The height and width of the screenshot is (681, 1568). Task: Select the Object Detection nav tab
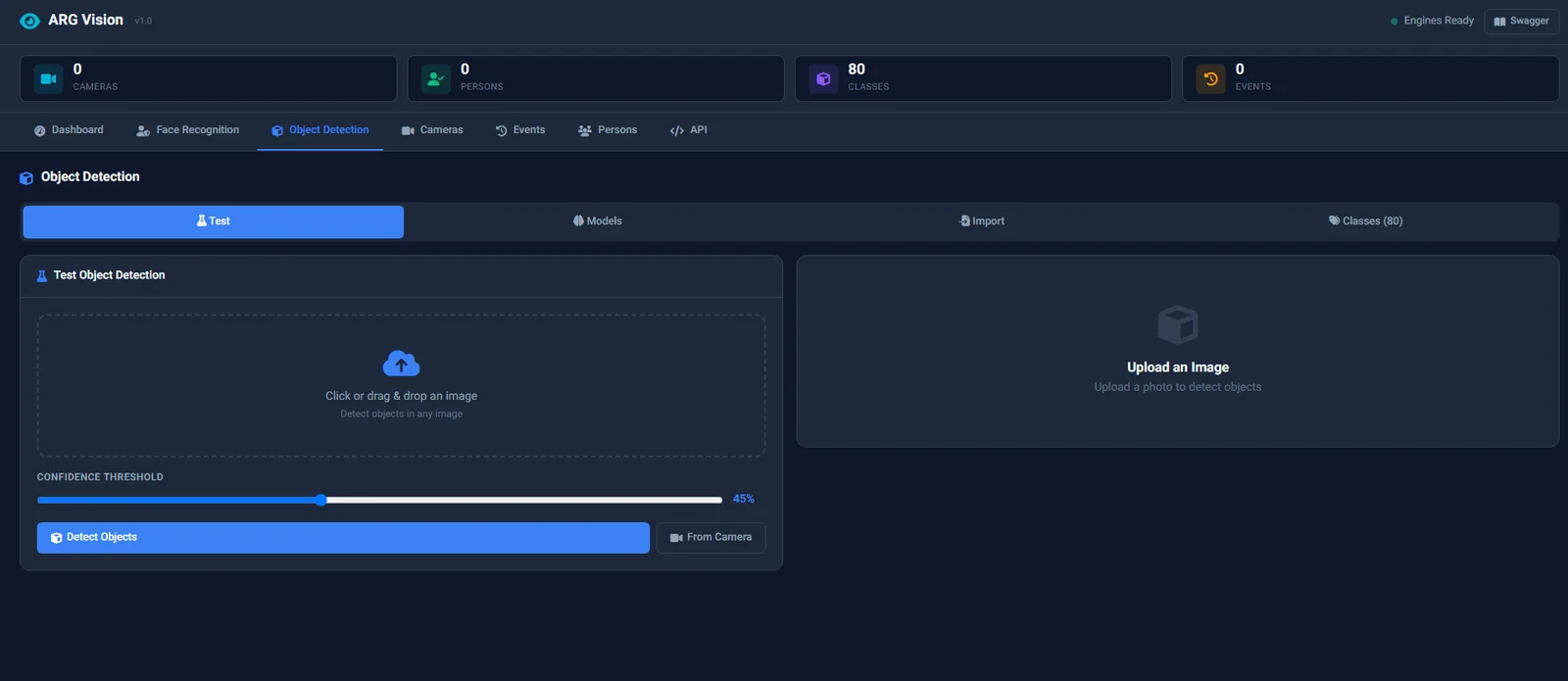pos(319,130)
